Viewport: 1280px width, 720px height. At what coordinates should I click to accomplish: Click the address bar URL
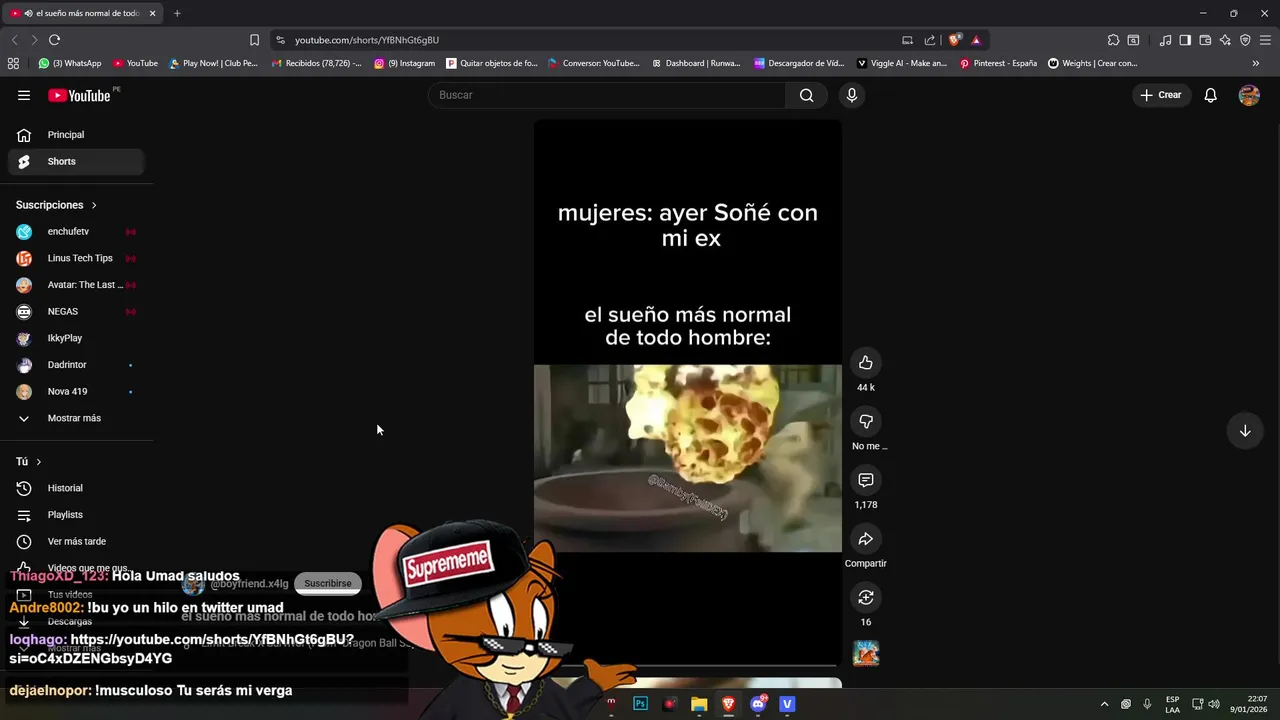(x=367, y=40)
